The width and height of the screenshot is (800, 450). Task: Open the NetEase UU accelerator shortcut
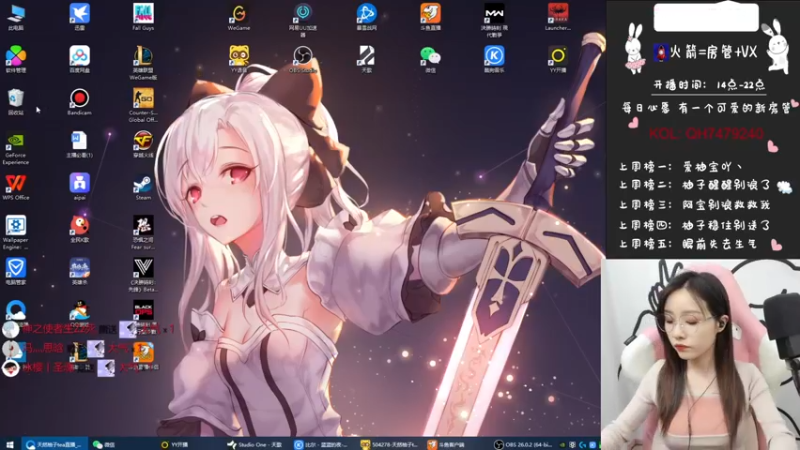[x=303, y=20]
